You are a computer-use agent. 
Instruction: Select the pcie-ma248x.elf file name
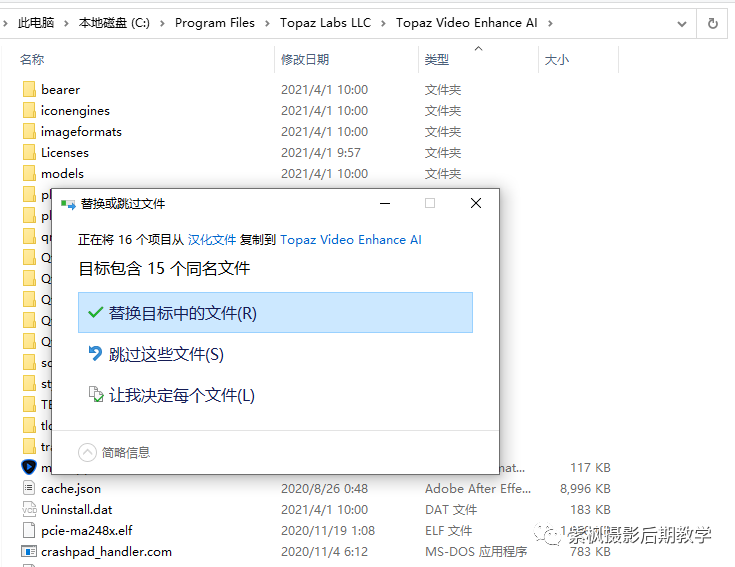pos(87,530)
